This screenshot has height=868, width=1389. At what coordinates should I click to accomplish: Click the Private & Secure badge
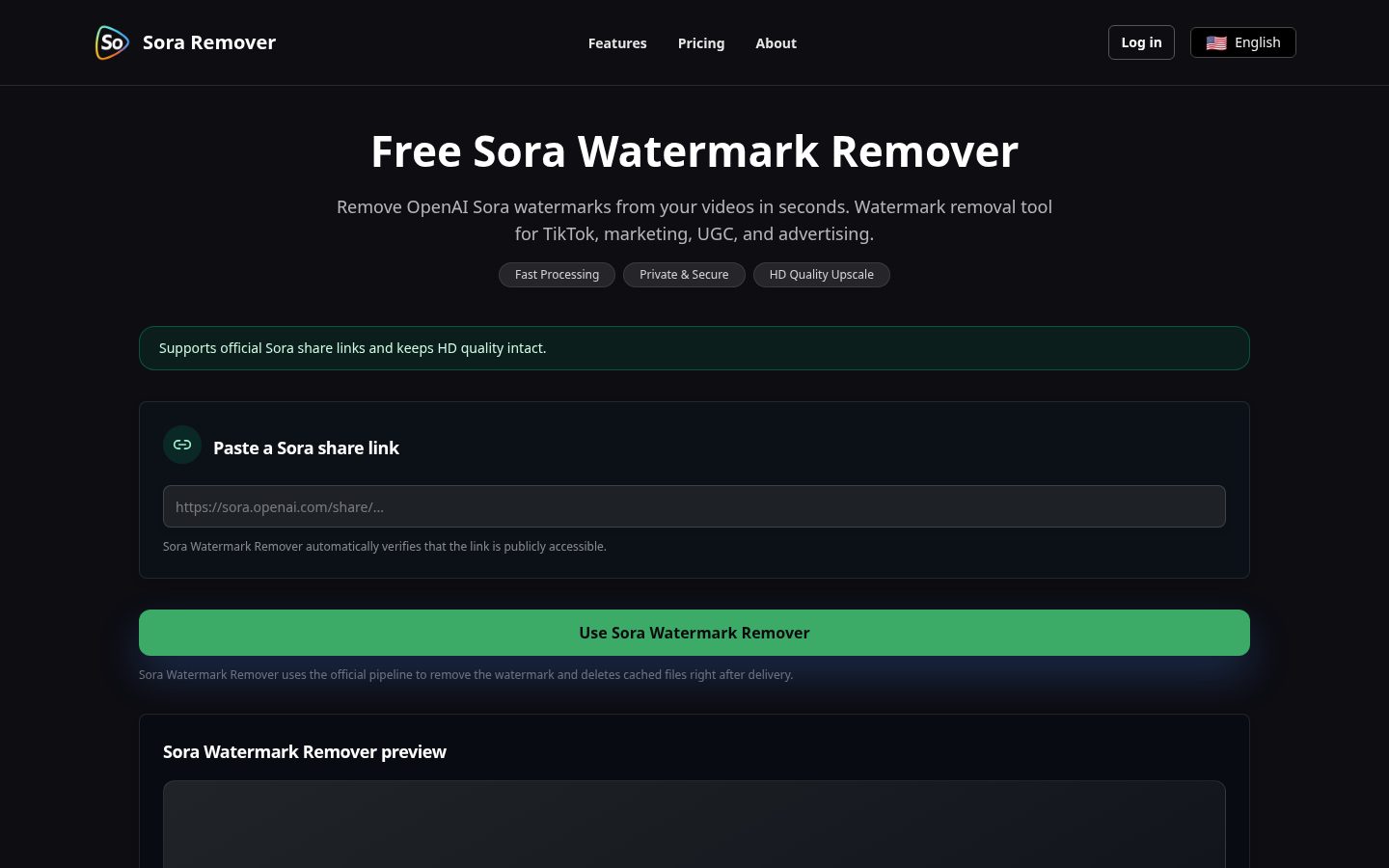pos(684,275)
